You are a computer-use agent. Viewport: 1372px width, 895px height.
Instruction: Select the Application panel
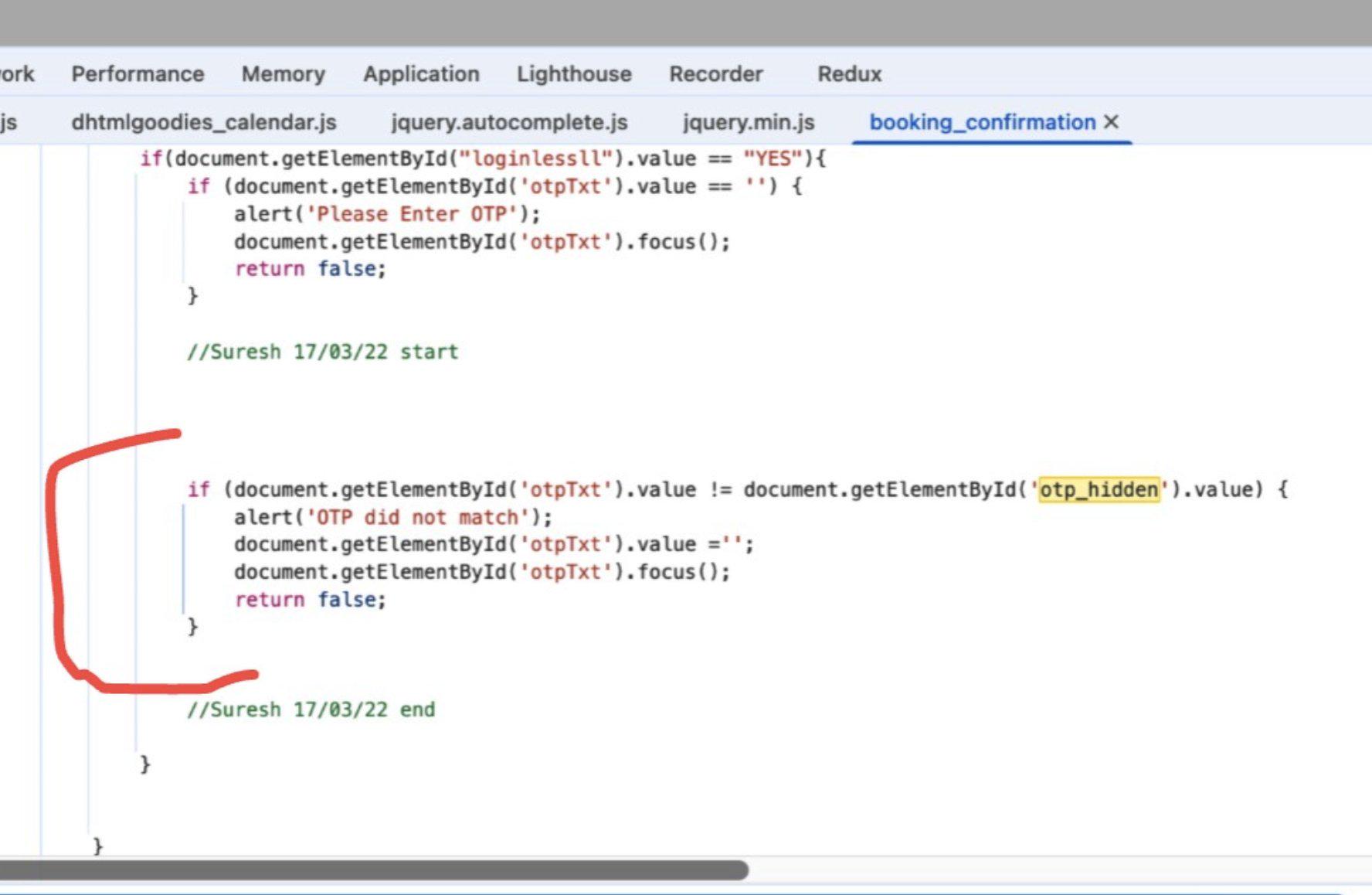pos(423,73)
